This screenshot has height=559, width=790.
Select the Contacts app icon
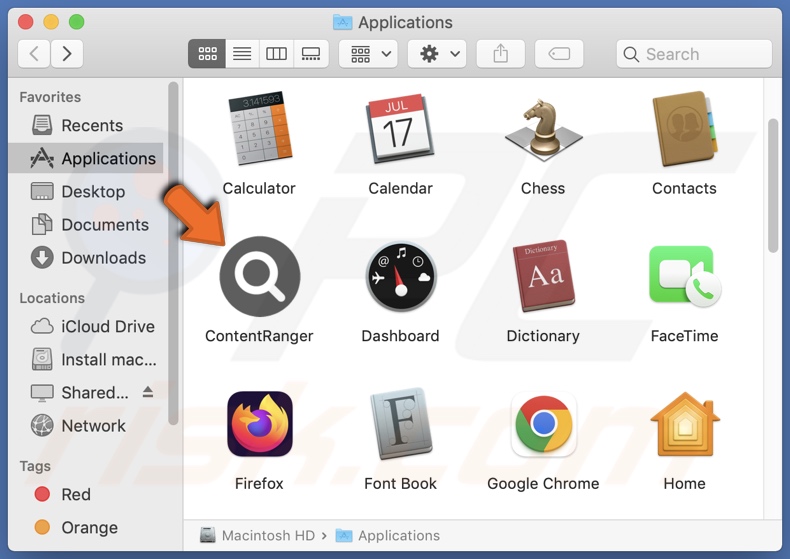(x=684, y=128)
